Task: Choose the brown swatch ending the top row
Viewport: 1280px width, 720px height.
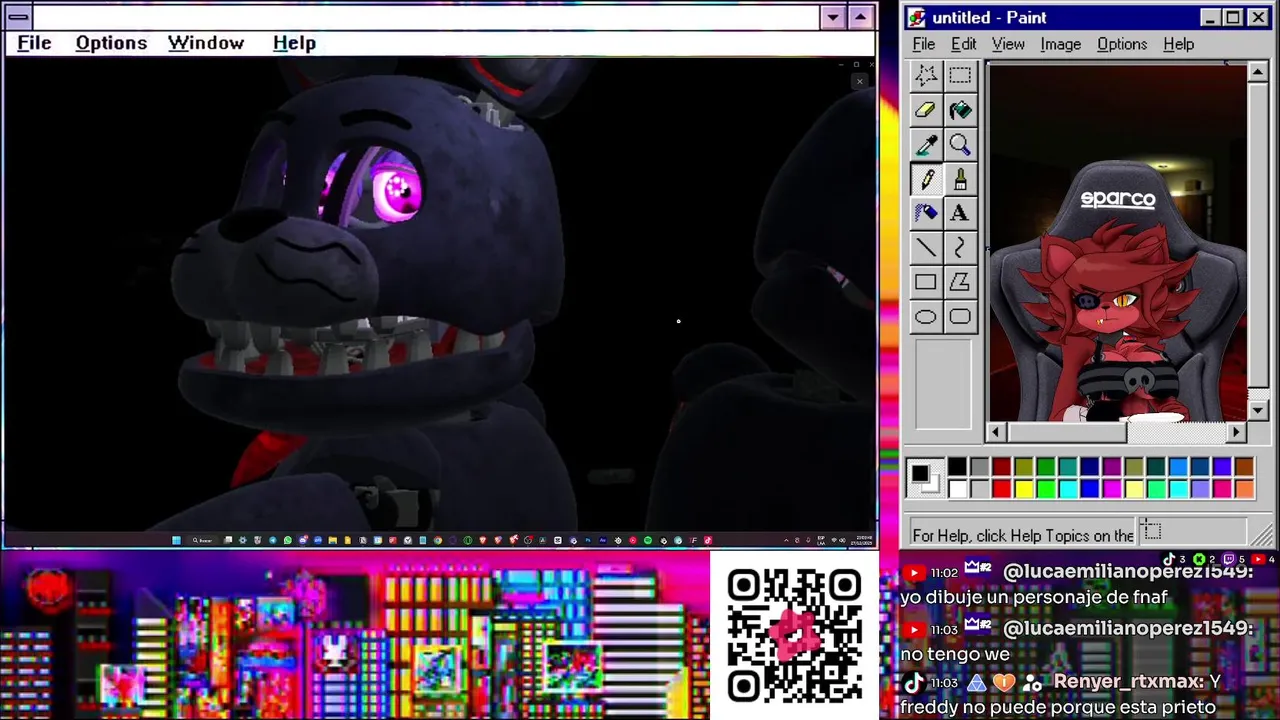Action: pos(1244,467)
